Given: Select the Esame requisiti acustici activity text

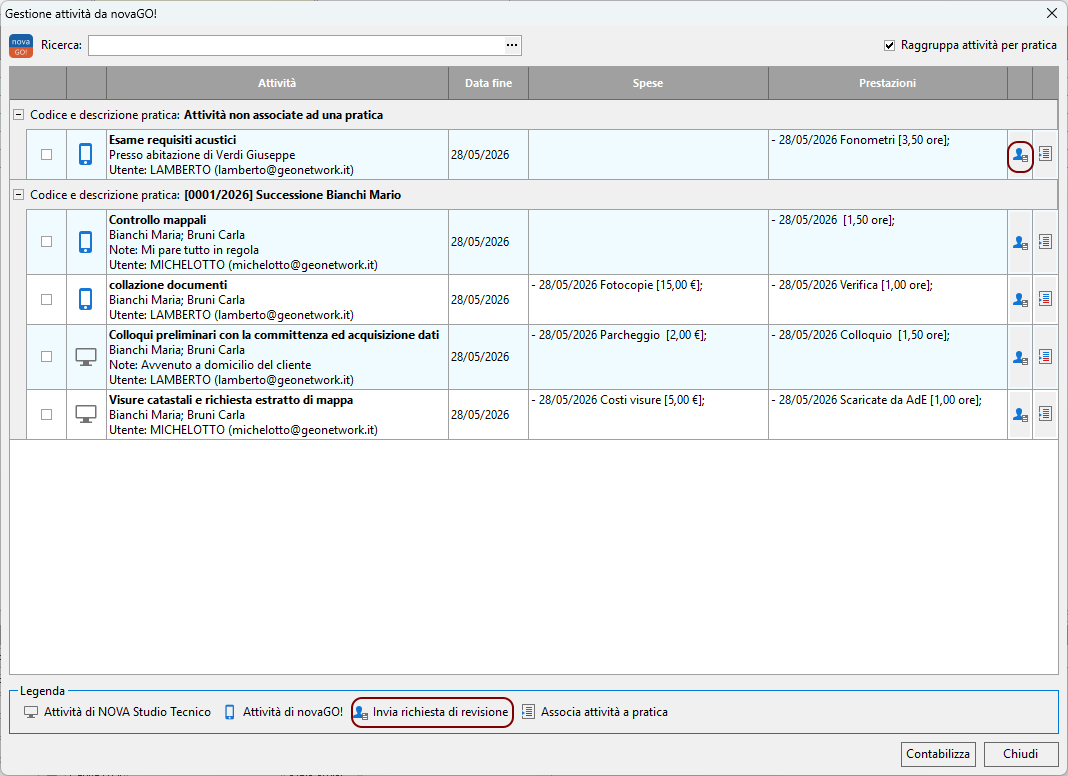Looking at the screenshot, I should click(172, 140).
